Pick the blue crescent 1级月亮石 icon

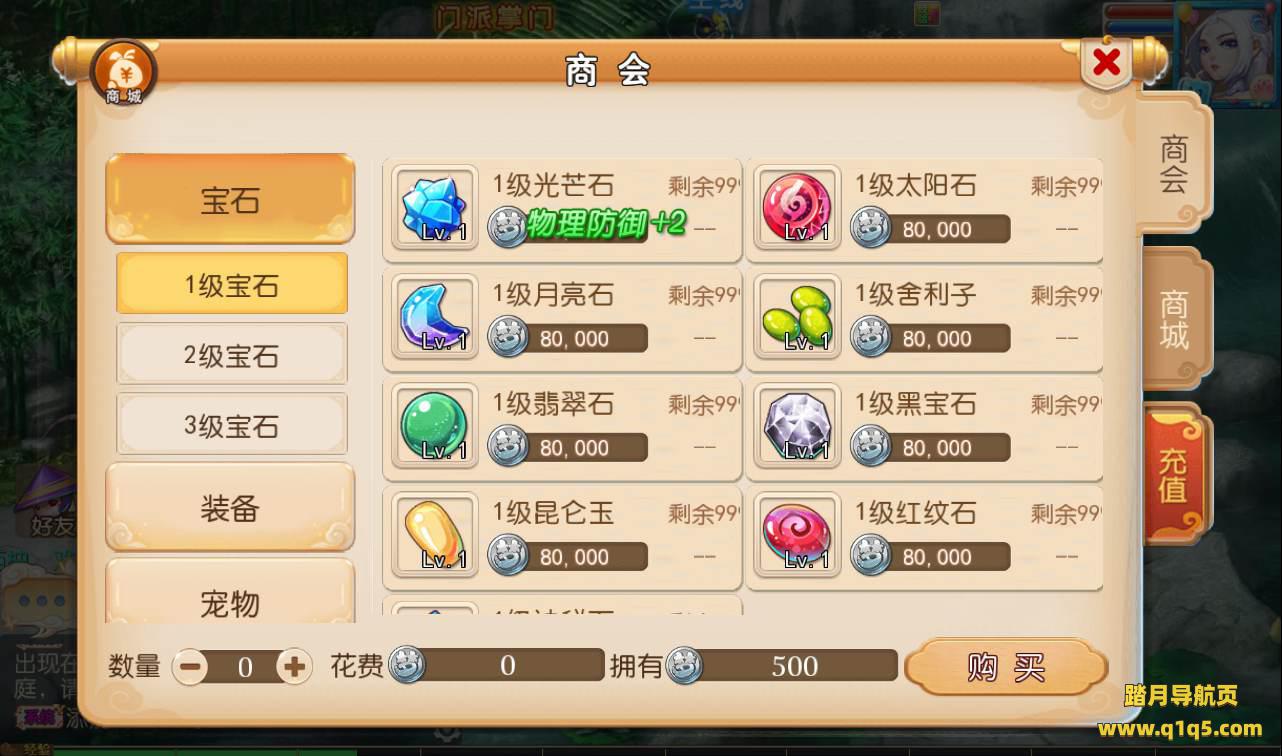pos(434,317)
